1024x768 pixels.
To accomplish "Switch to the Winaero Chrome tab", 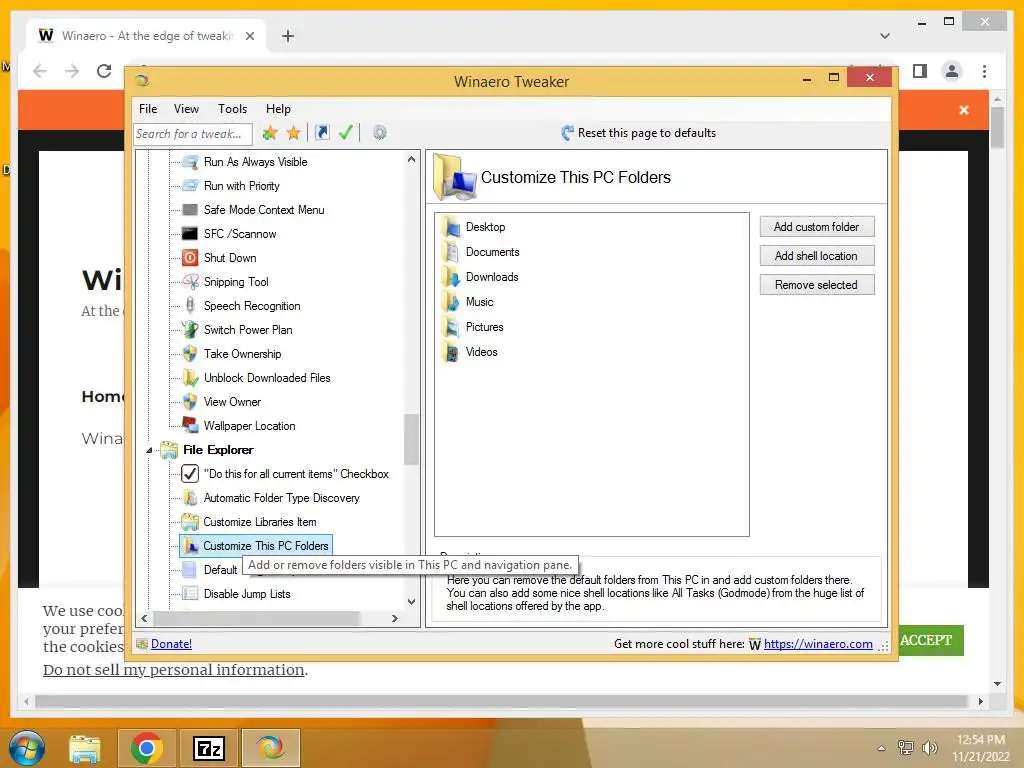I will 146,36.
